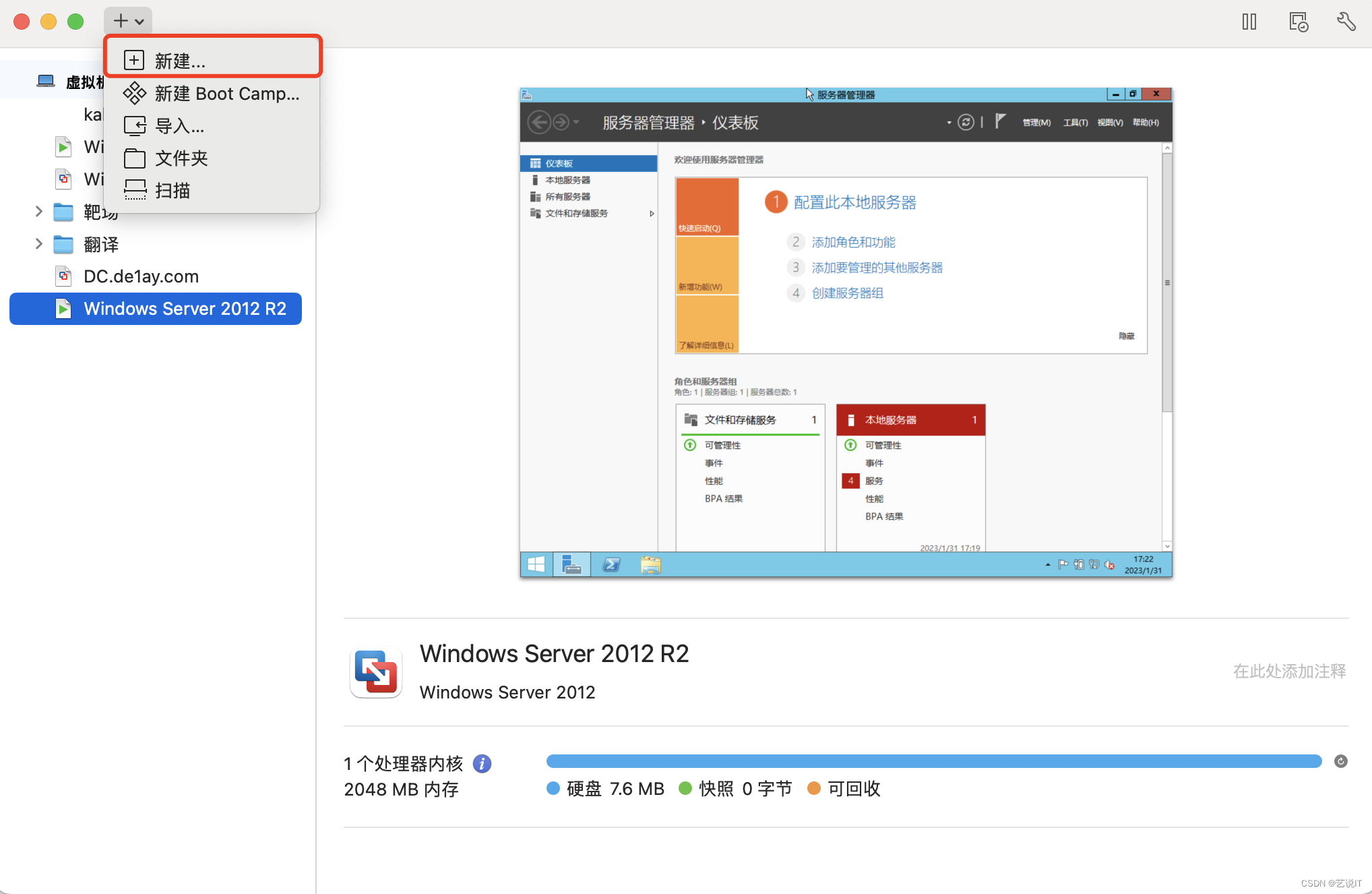Click 新增功能(W) tile
1372x894 pixels.
[707, 266]
